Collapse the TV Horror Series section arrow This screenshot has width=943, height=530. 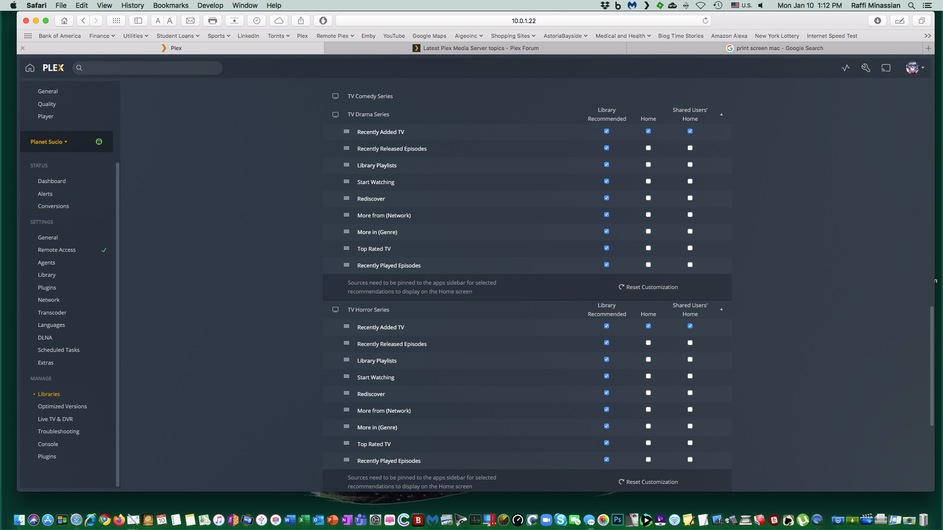[x=721, y=309]
